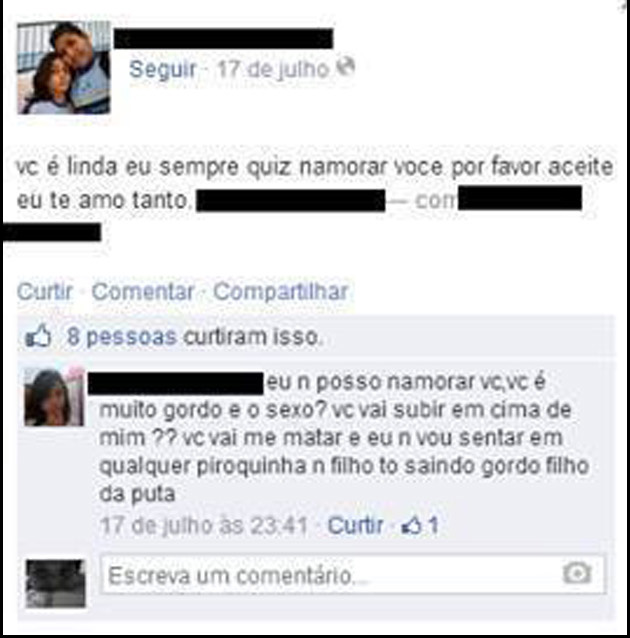
Task: Open the commenter's profile picture
Action: [x=54, y=397]
